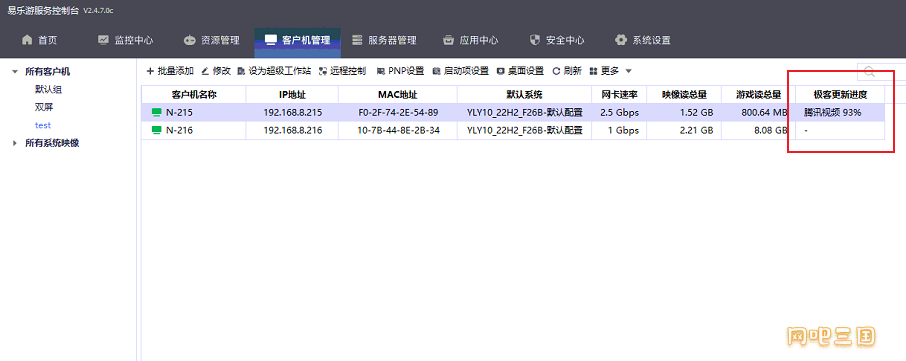The height and width of the screenshot is (361, 906).
Task: Select the test group
Action: pos(43,125)
